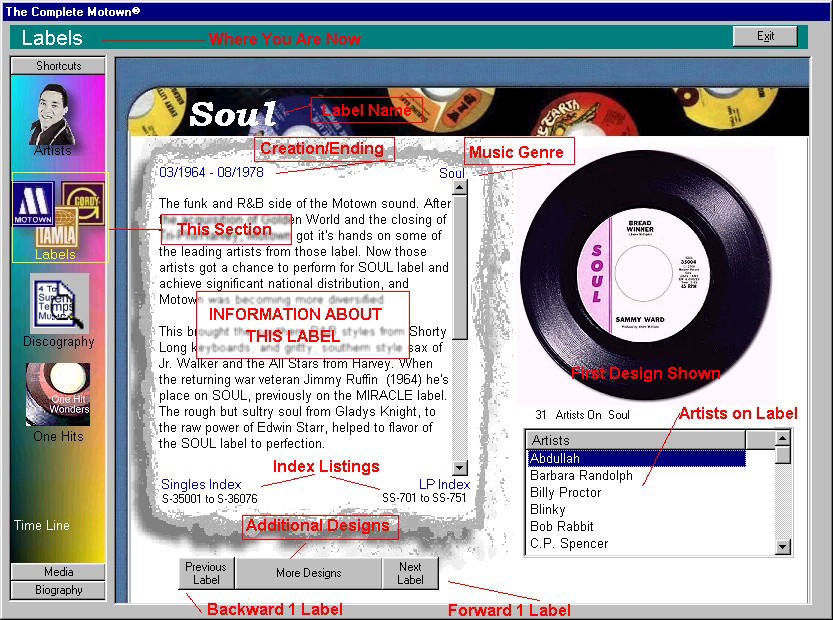
Task: Open the Discography shortcut icon
Action: tap(58, 311)
